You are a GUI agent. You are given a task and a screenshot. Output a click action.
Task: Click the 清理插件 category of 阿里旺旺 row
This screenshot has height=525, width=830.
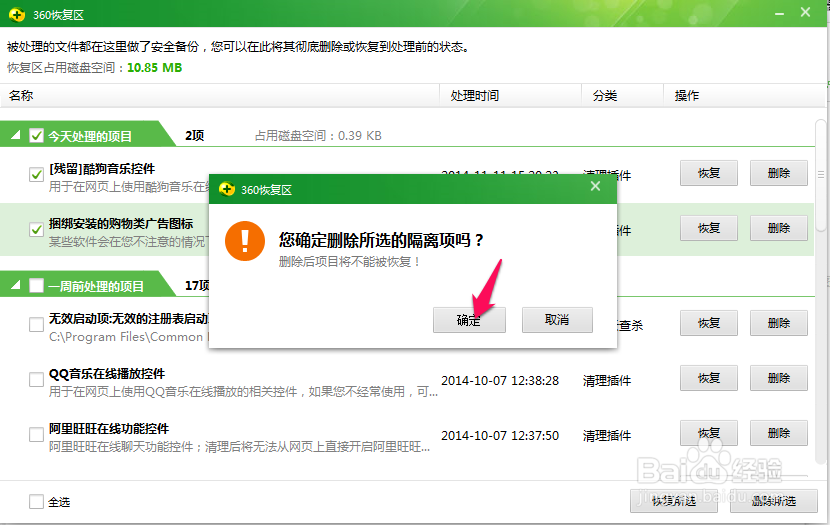[x=607, y=436]
